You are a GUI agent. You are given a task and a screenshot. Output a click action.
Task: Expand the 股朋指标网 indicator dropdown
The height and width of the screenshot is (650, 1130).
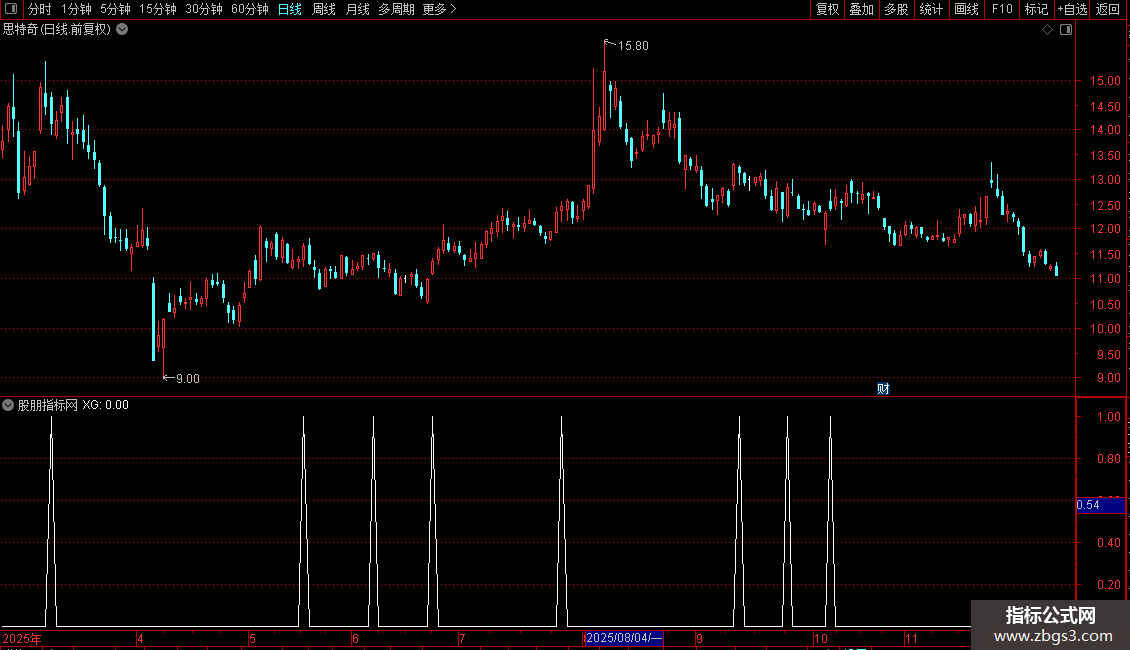(x=8, y=405)
